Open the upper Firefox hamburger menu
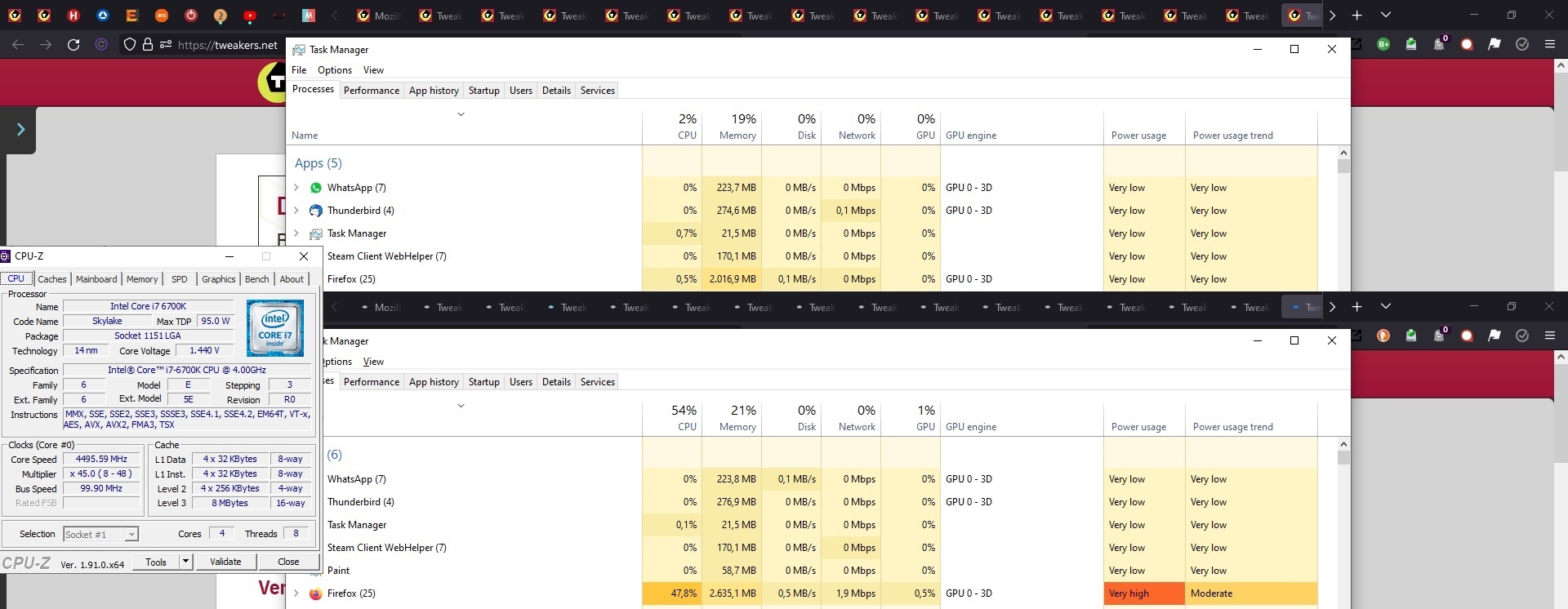 (1550, 45)
